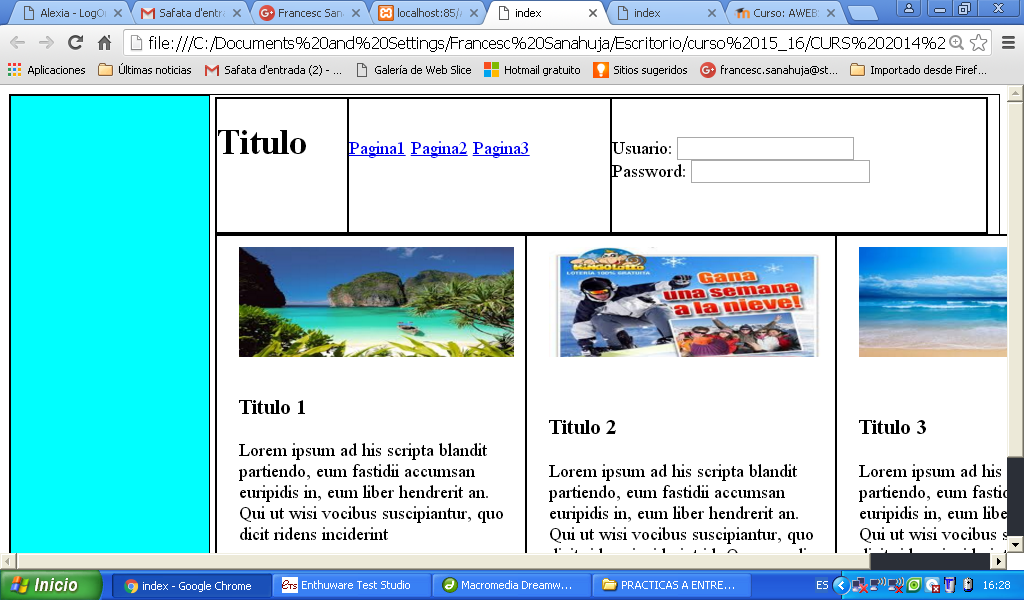Open PRACTICAS A ENTRE... folder in taskbar
Image resolution: width=1024 pixels, height=600 pixels.
tap(671, 586)
